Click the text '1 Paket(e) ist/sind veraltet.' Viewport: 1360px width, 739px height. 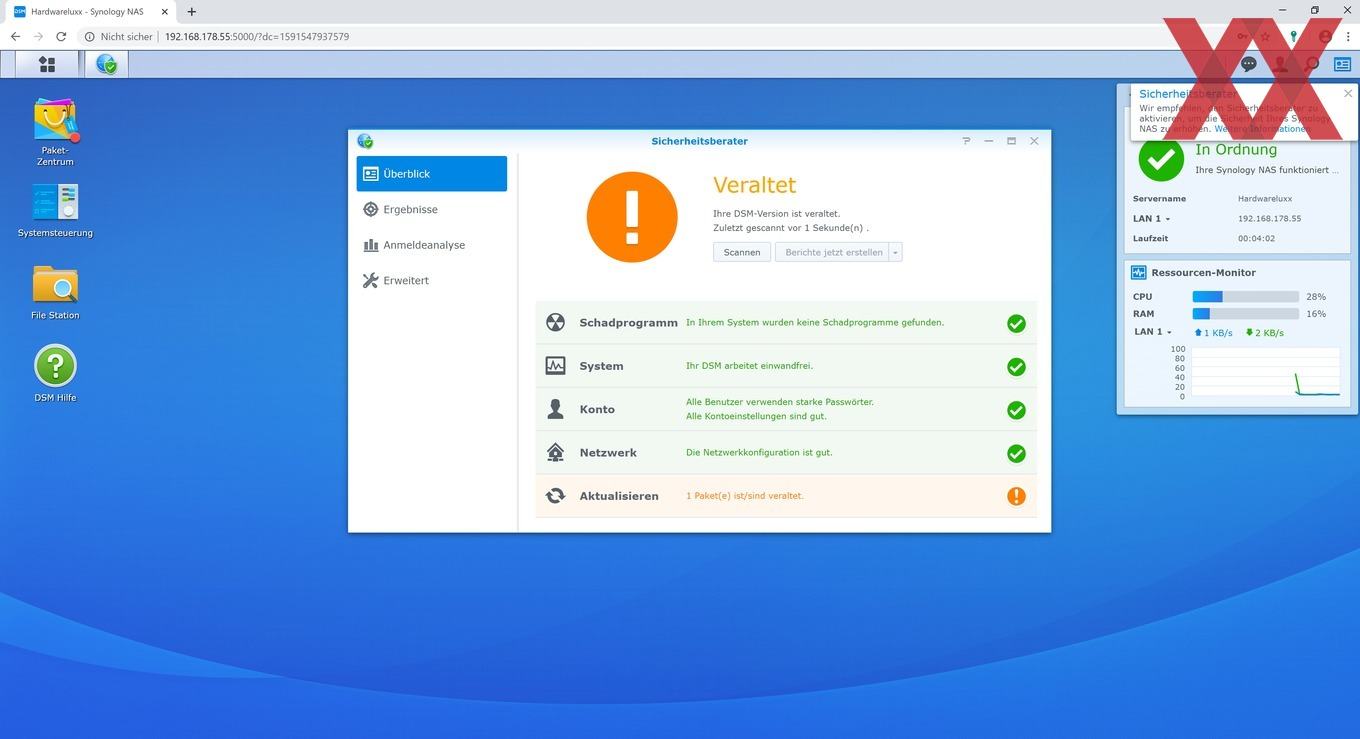click(744, 496)
